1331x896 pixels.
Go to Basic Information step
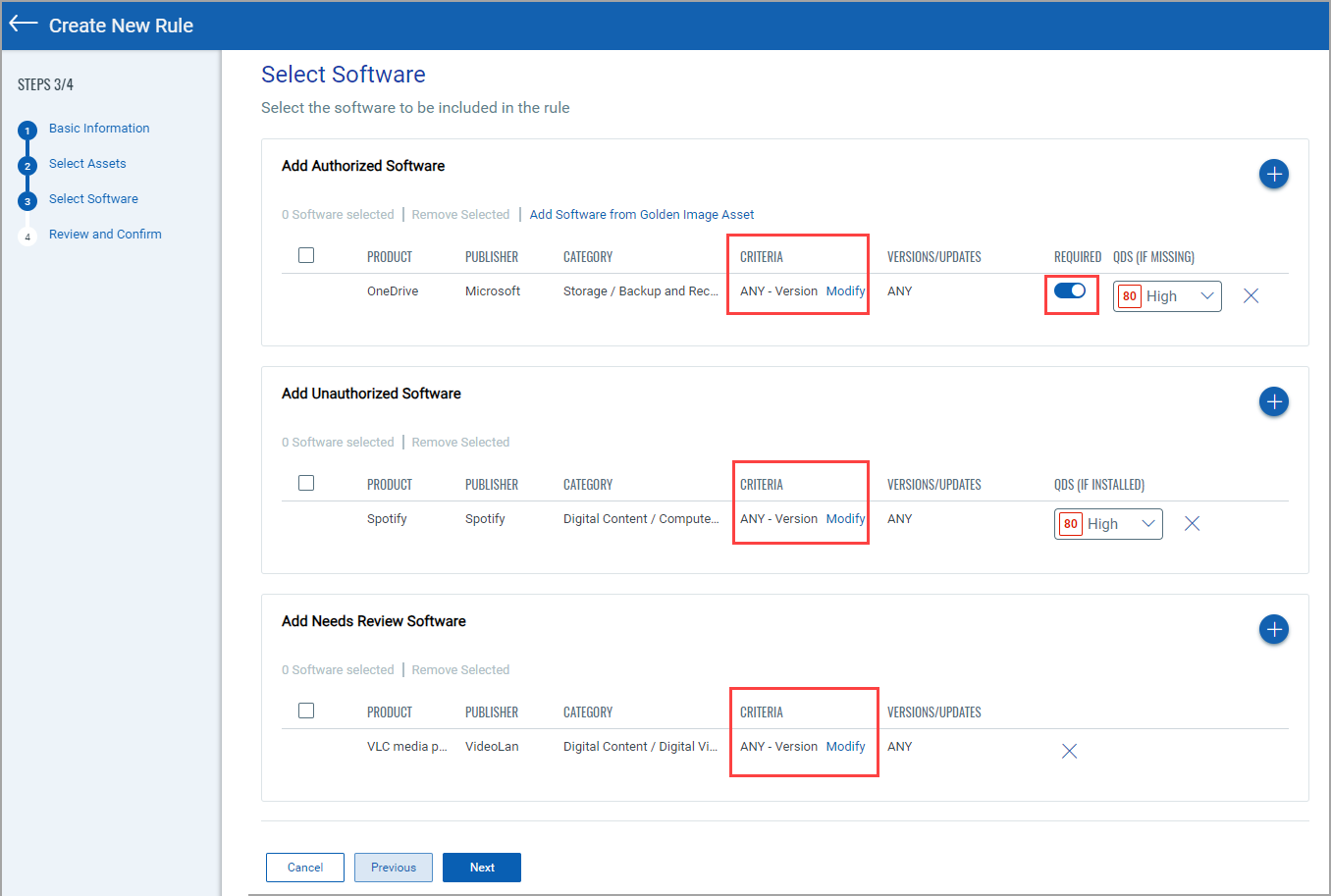pyautogui.click(x=99, y=128)
